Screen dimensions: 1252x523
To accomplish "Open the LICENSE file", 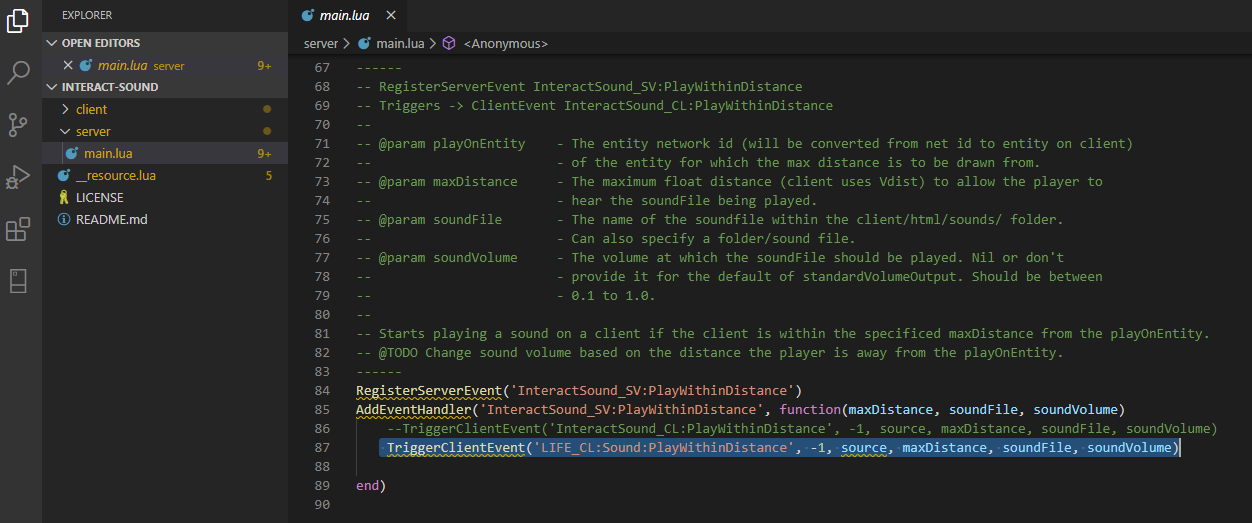I will click(165, 197).
